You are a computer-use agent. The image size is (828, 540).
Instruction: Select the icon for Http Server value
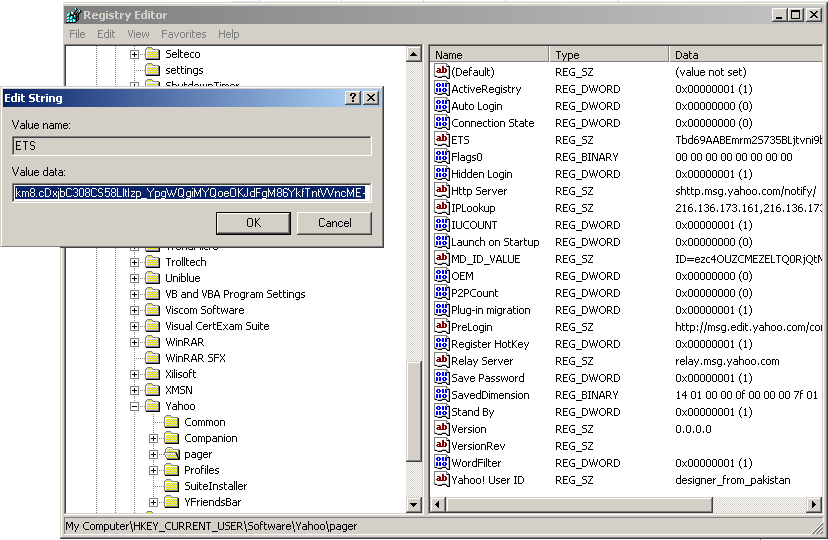pos(442,191)
